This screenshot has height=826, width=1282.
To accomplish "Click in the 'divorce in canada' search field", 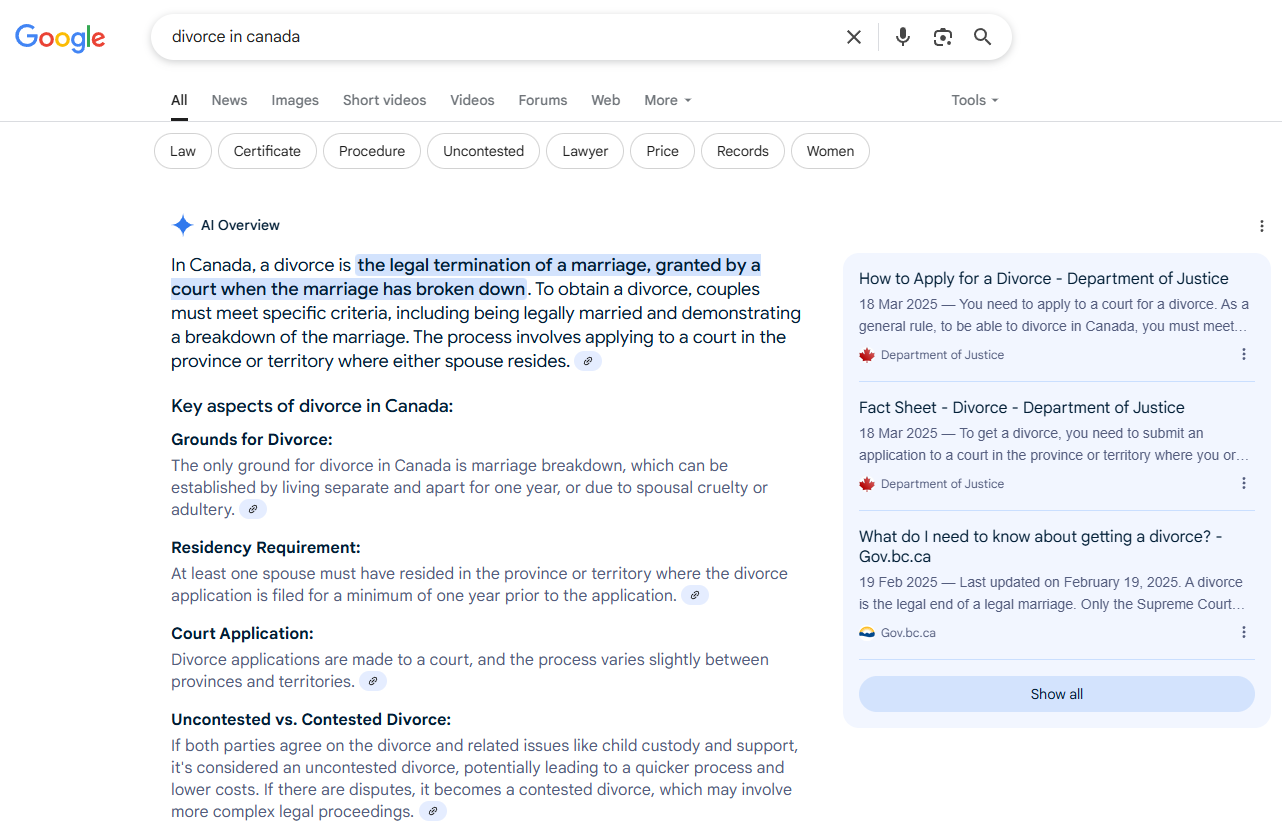I will tap(500, 37).
